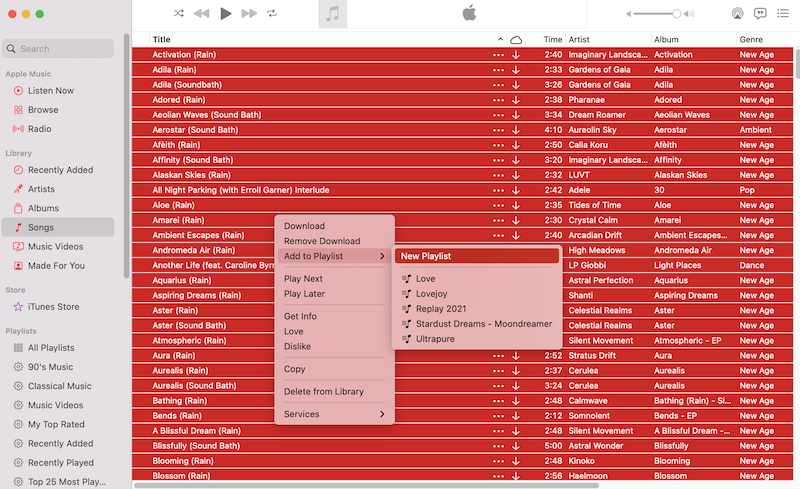Open Listen Now in the sidebar
The image size is (800, 489).
tap(50, 91)
